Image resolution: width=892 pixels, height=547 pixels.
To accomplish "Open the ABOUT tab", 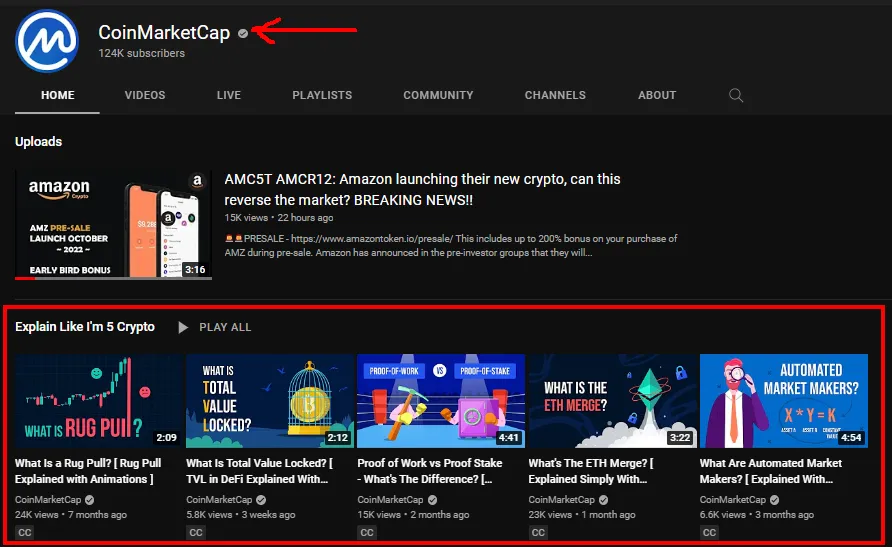I will click(657, 96).
